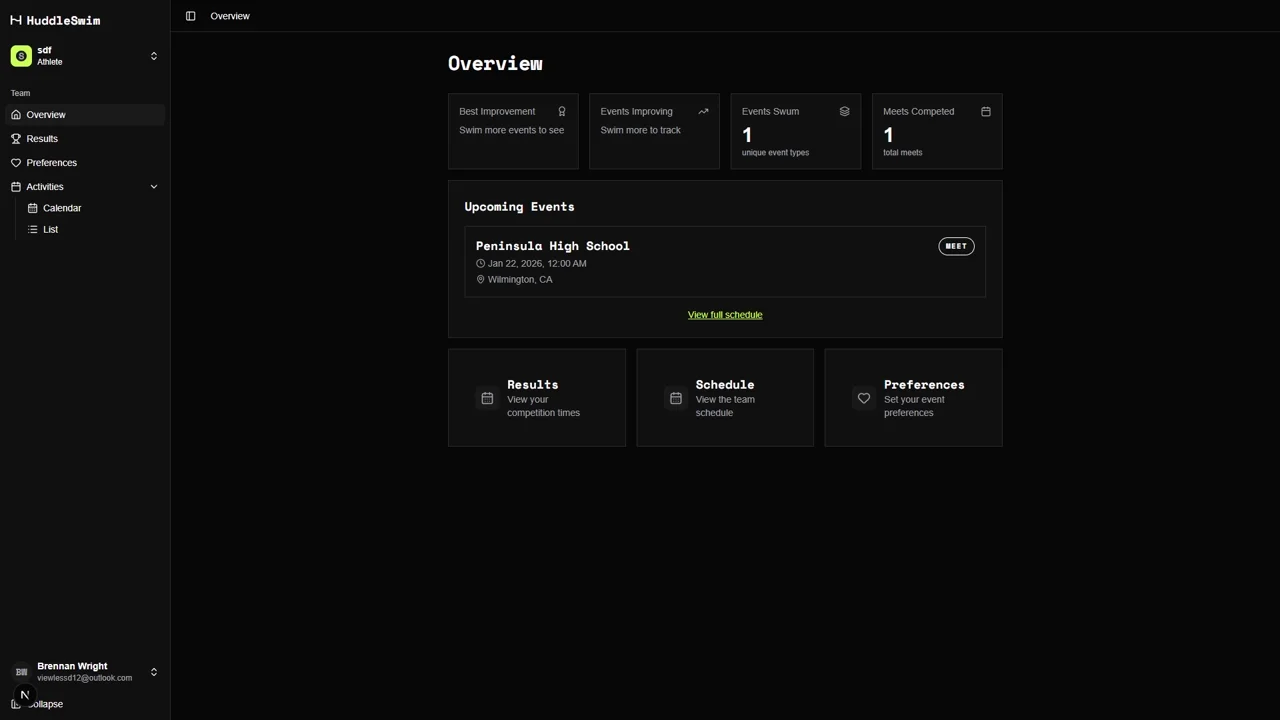Open Preferences via the heart icon
The width and height of the screenshot is (1280, 720).
pyautogui.click(x=16, y=162)
